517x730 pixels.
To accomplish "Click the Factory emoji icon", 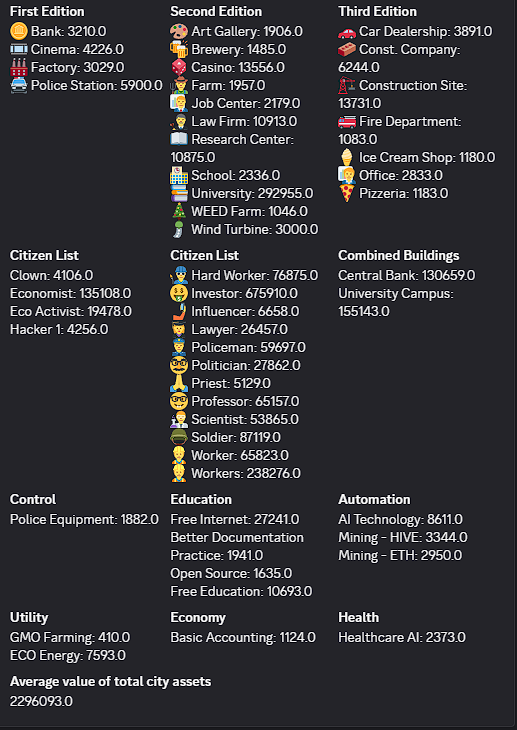I will point(19,68).
